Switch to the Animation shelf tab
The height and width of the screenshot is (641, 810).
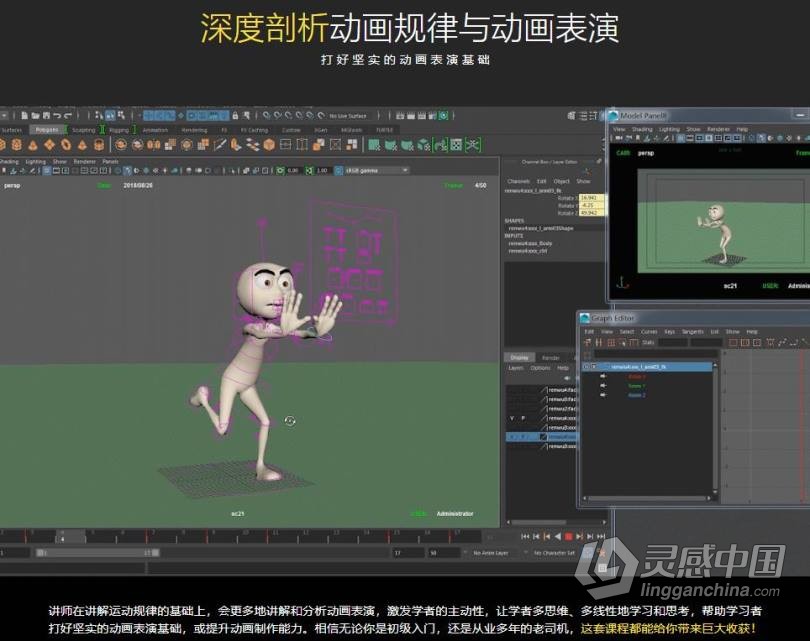pyautogui.click(x=155, y=130)
